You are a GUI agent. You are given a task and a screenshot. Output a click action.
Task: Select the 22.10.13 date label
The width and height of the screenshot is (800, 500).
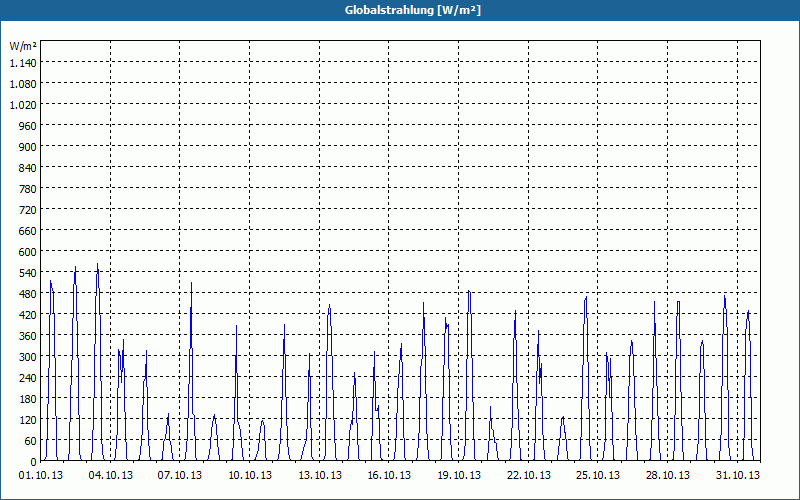(x=529, y=476)
